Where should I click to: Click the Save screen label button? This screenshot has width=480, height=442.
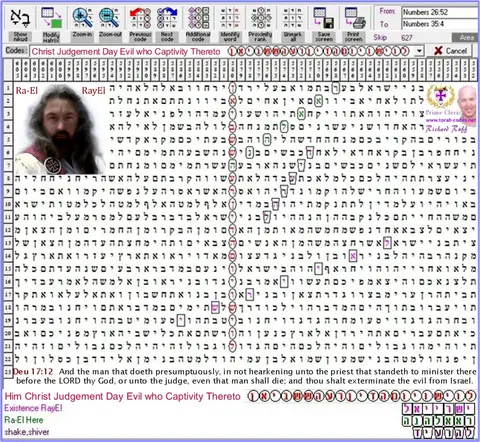click(x=324, y=37)
